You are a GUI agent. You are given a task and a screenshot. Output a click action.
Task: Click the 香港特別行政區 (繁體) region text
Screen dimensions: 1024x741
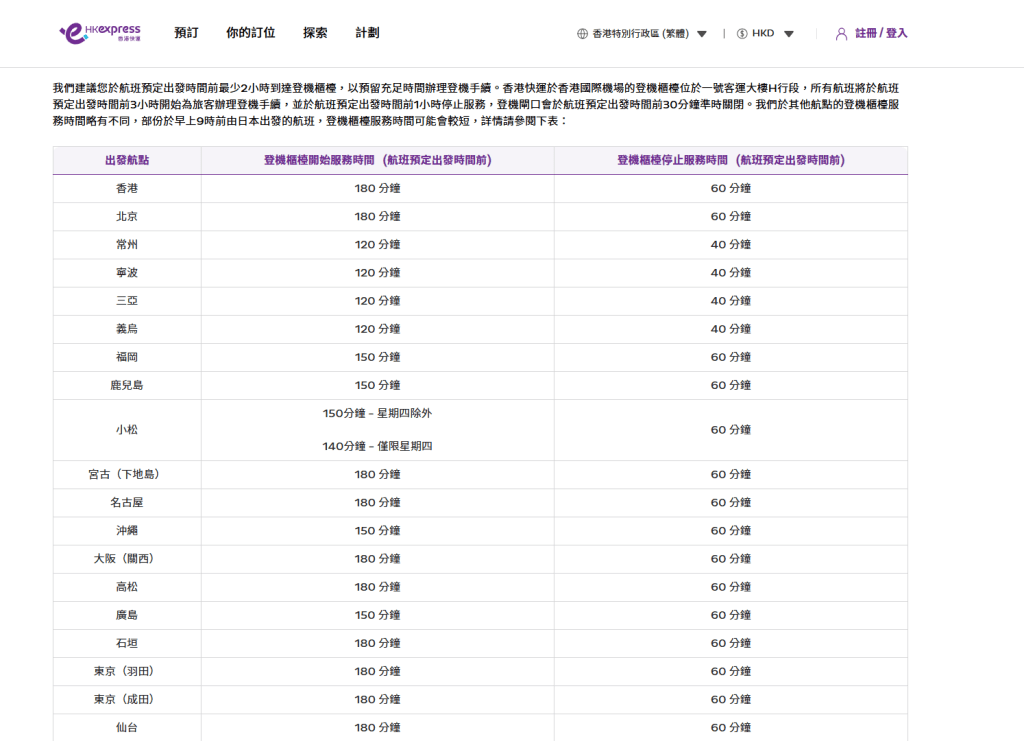coord(641,33)
